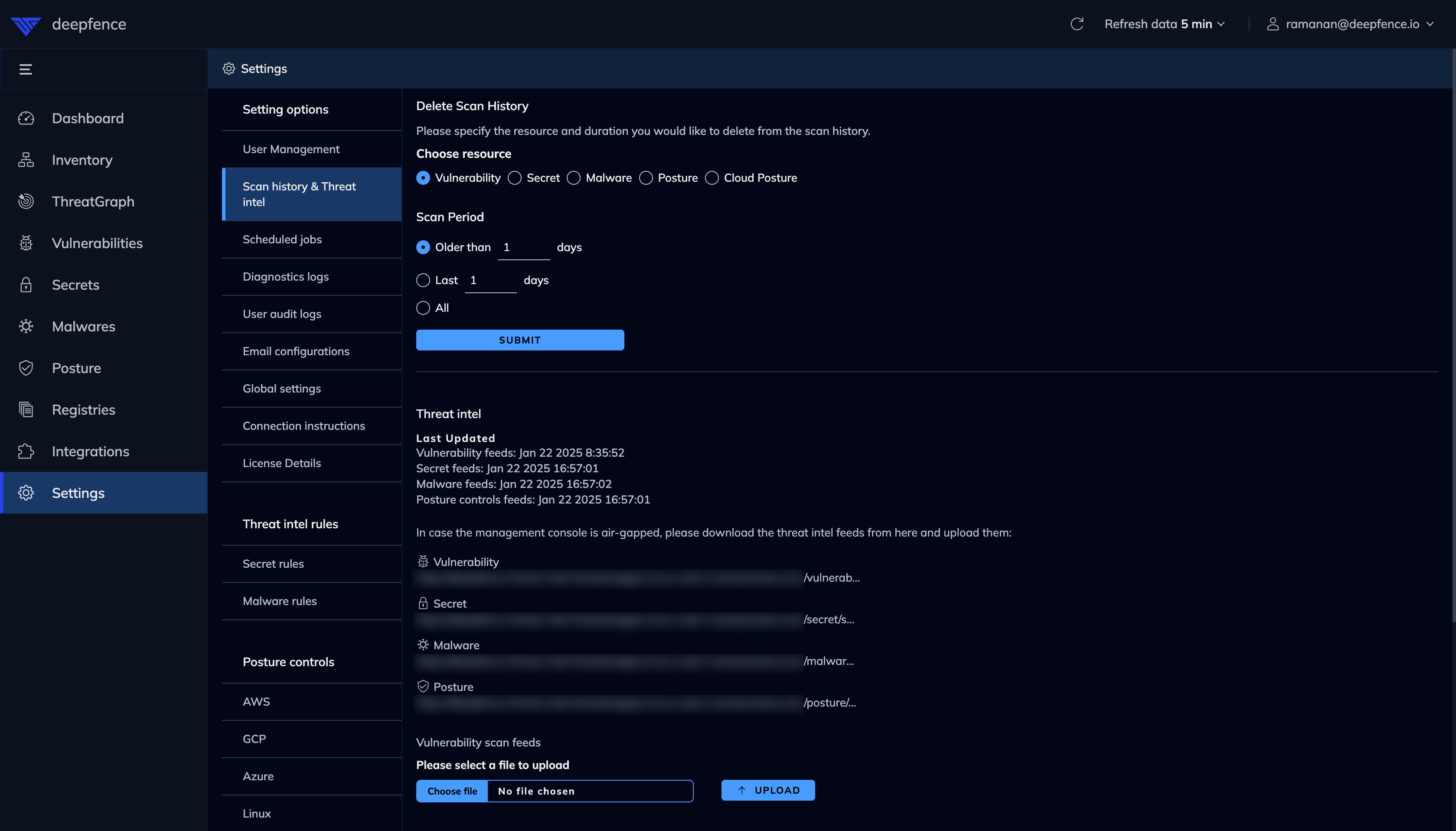
Task: Open User Management settings
Action: (311, 149)
